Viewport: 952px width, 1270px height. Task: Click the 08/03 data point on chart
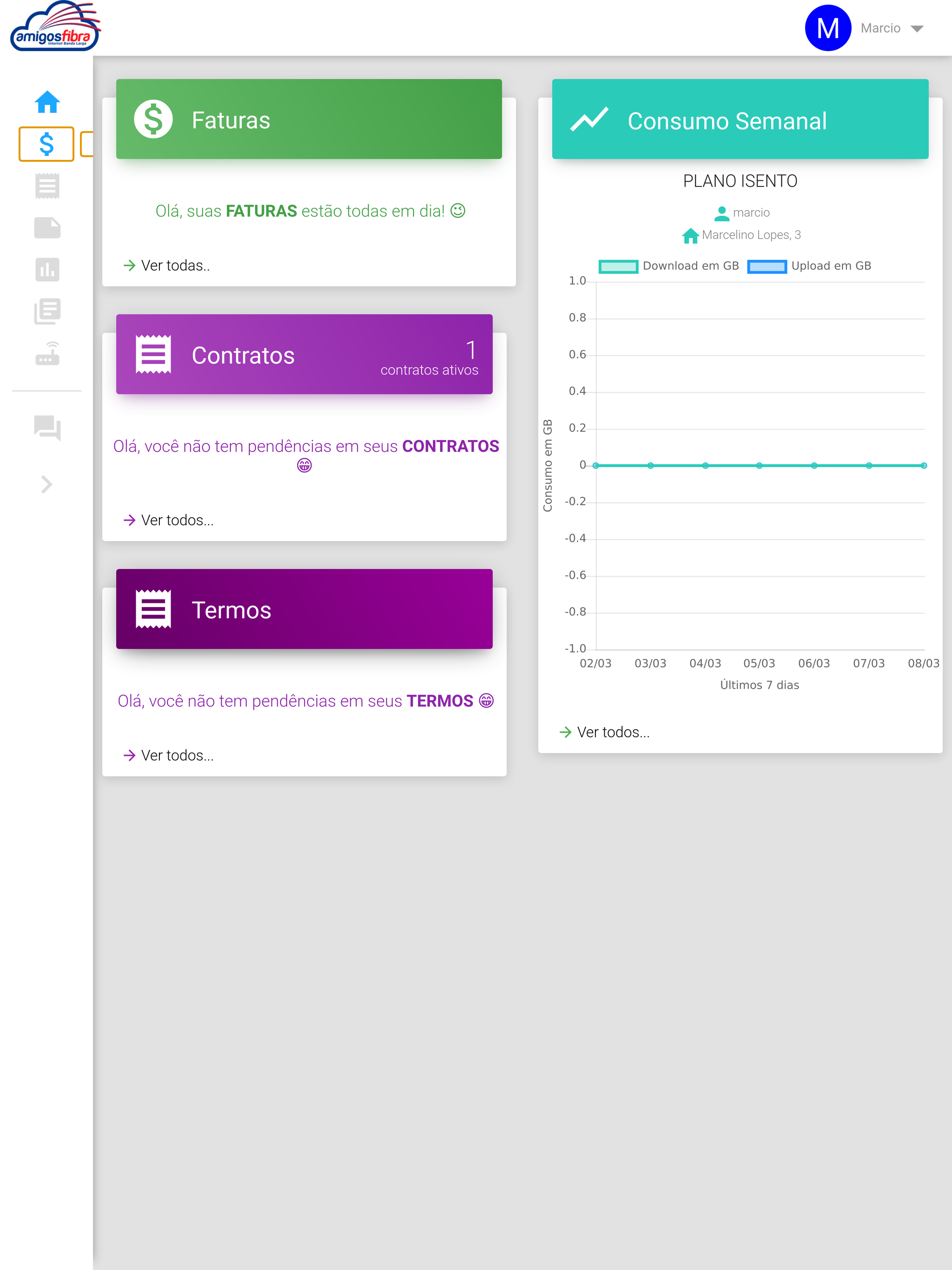[924, 466]
